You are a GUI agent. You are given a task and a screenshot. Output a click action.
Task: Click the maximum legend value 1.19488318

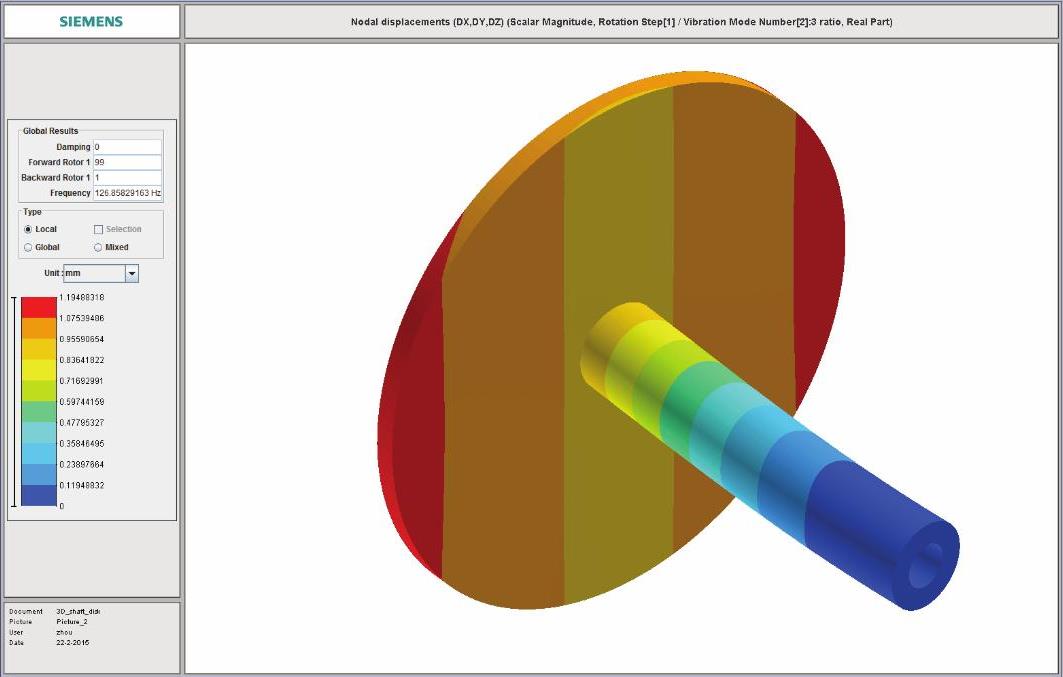click(x=82, y=297)
